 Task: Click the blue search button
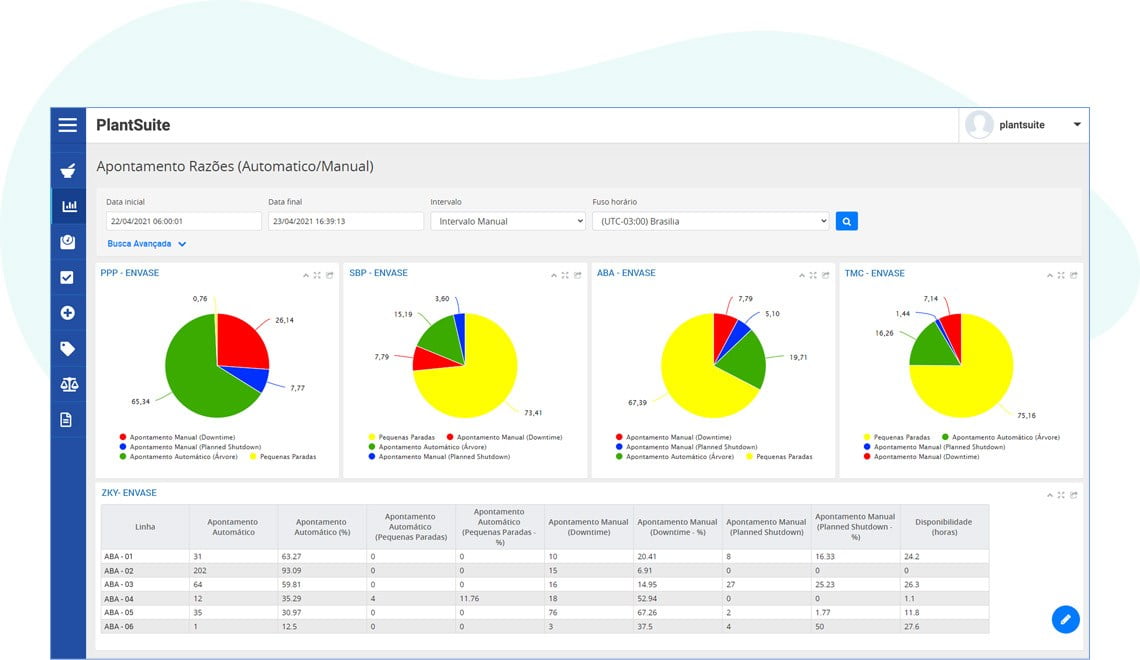click(x=846, y=221)
